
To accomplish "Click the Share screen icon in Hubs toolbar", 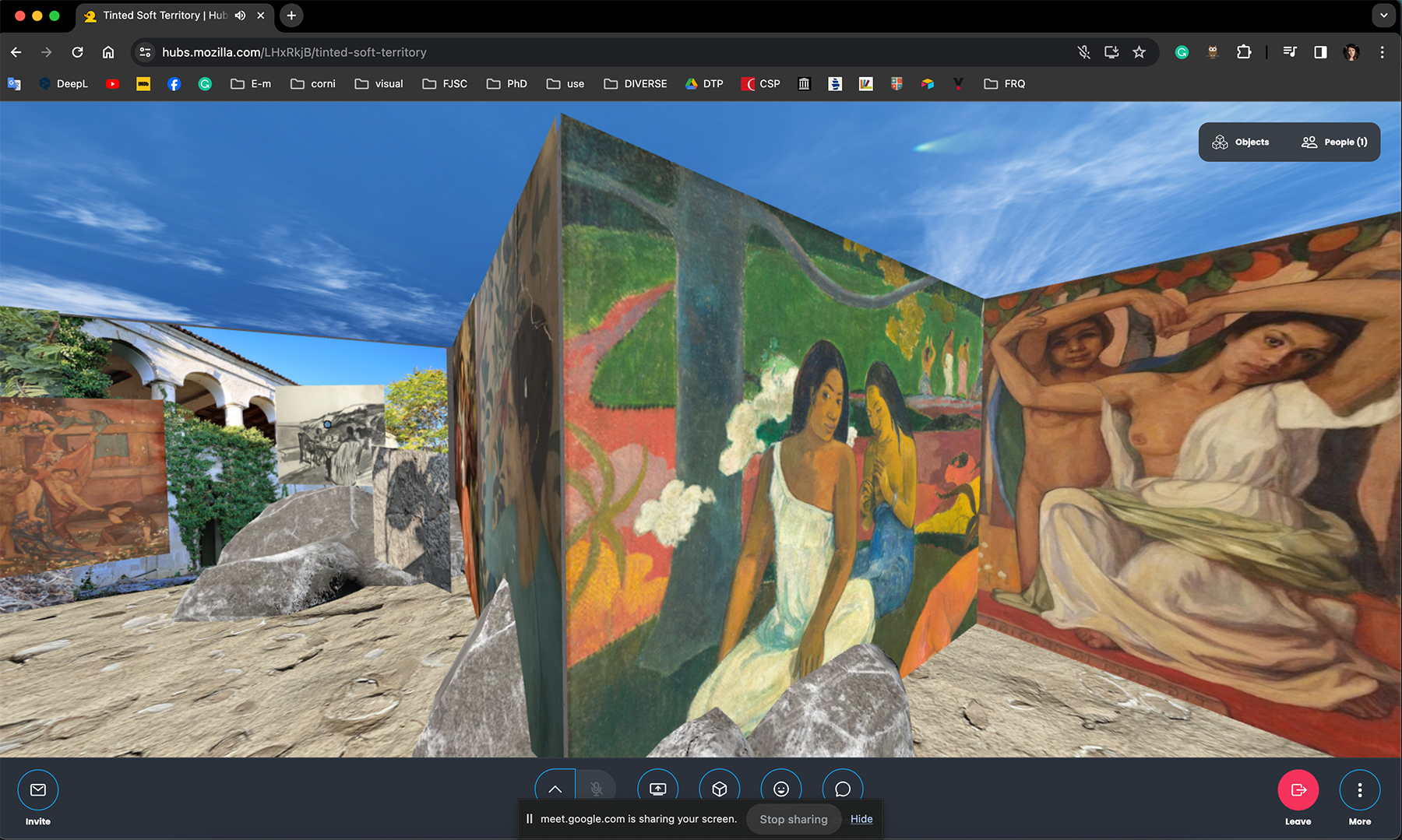I will pos(658,789).
